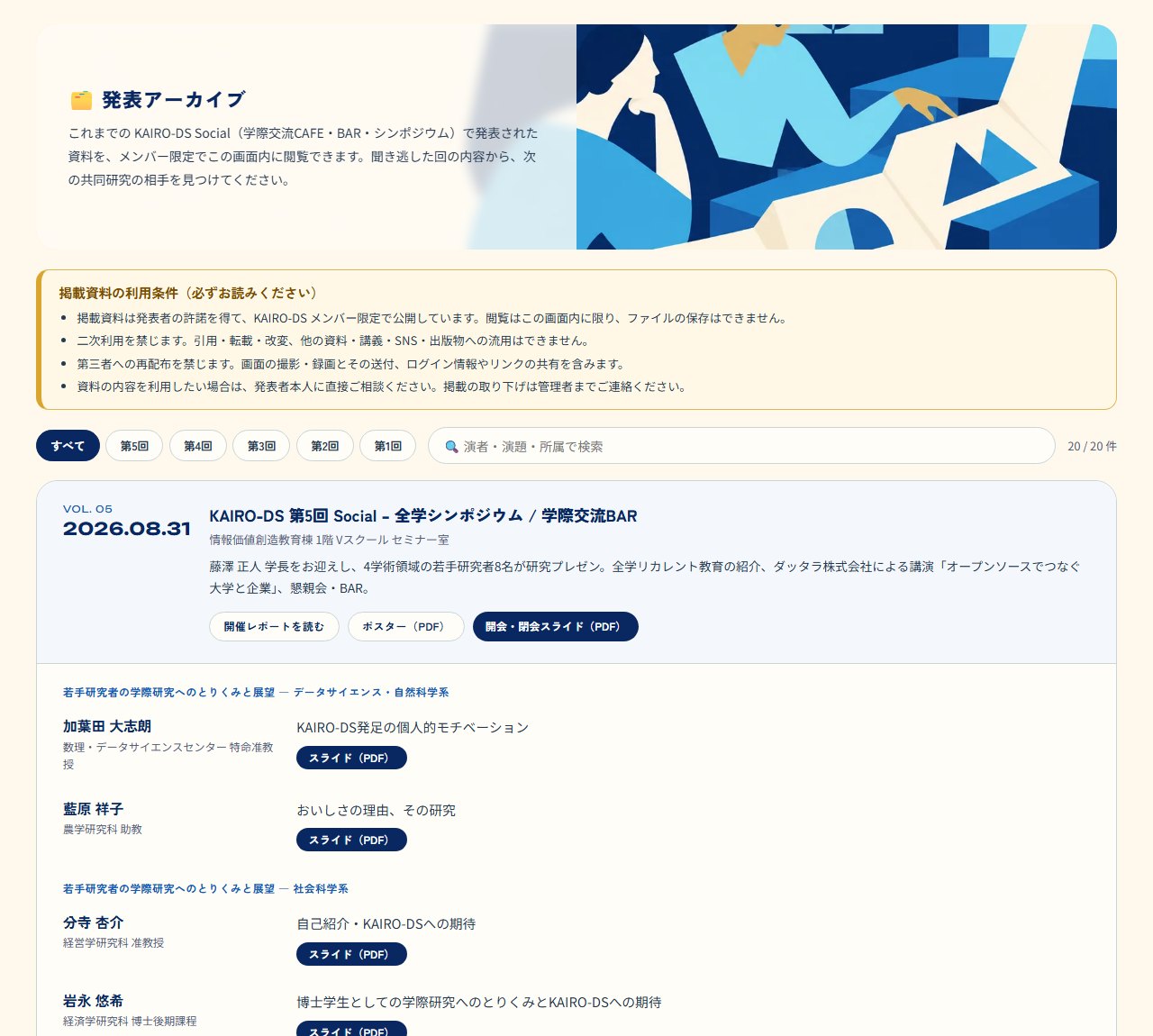The image size is (1153, 1036).
Task: Choose the 第1回 filter
Action: [x=388, y=446]
